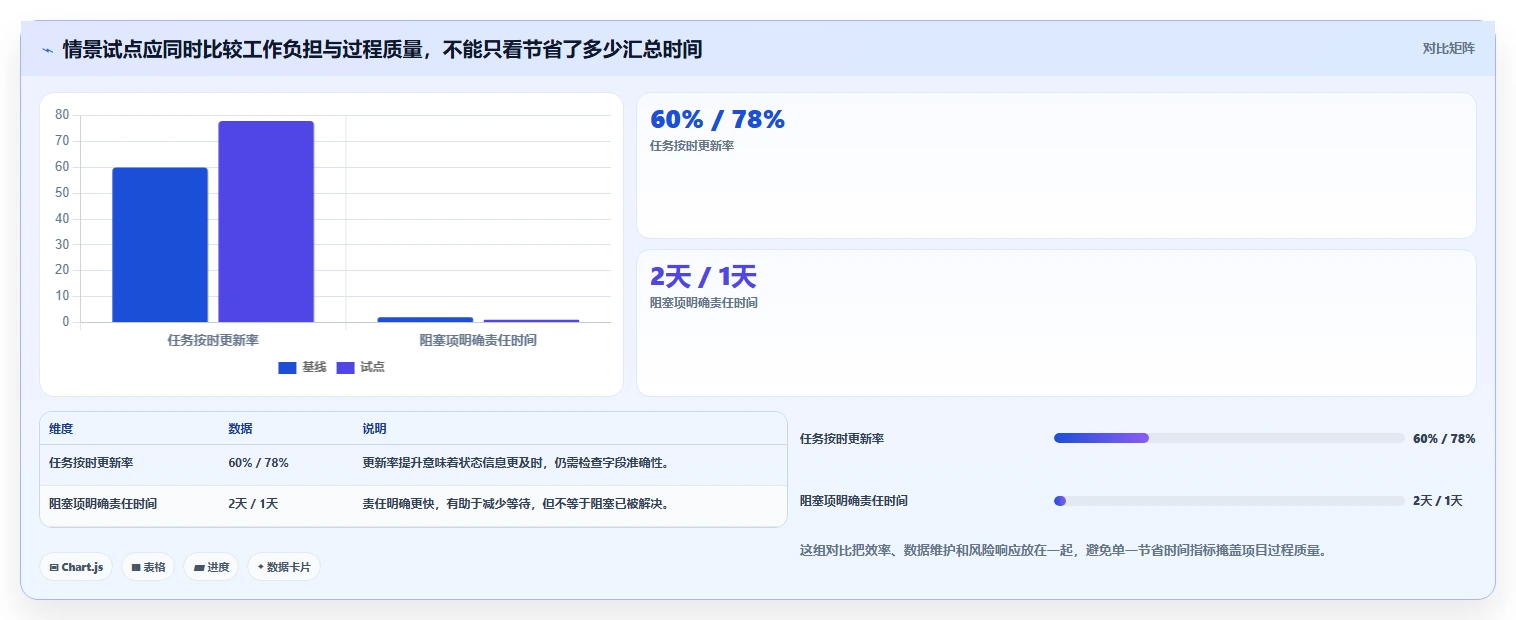Screen dimensions: 1516x620
Task: Click the 60% / 78% value beside the progress bar
Action: coord(1444,438)
